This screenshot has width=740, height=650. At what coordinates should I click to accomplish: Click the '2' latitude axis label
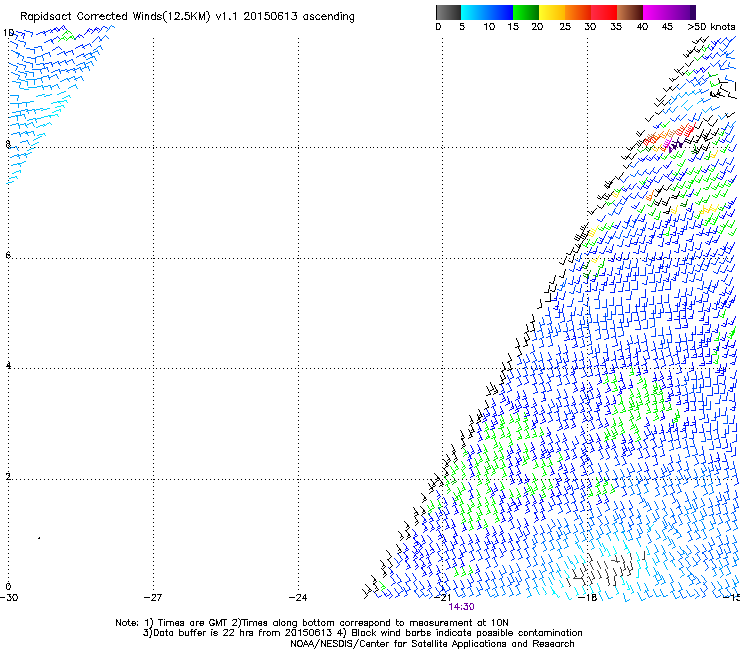click(x=8, y=477)
